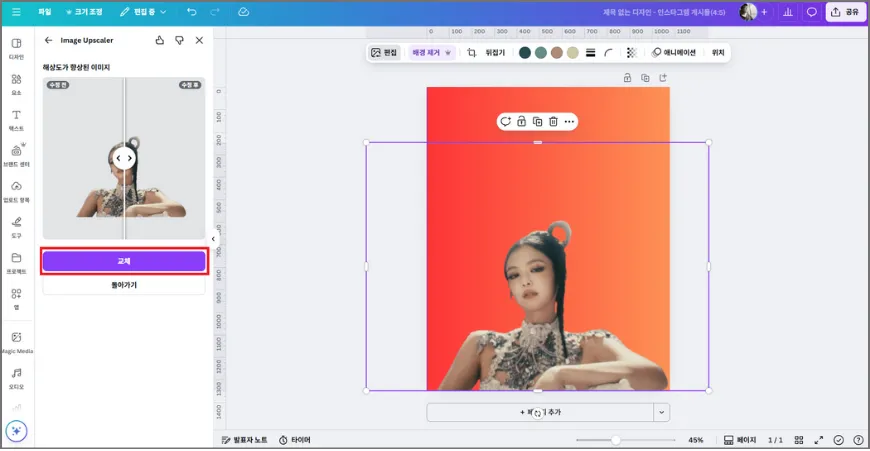Open the more options ellipsis on floating toolbar
This screenshot has height=451, width=870.
point(569,122)
